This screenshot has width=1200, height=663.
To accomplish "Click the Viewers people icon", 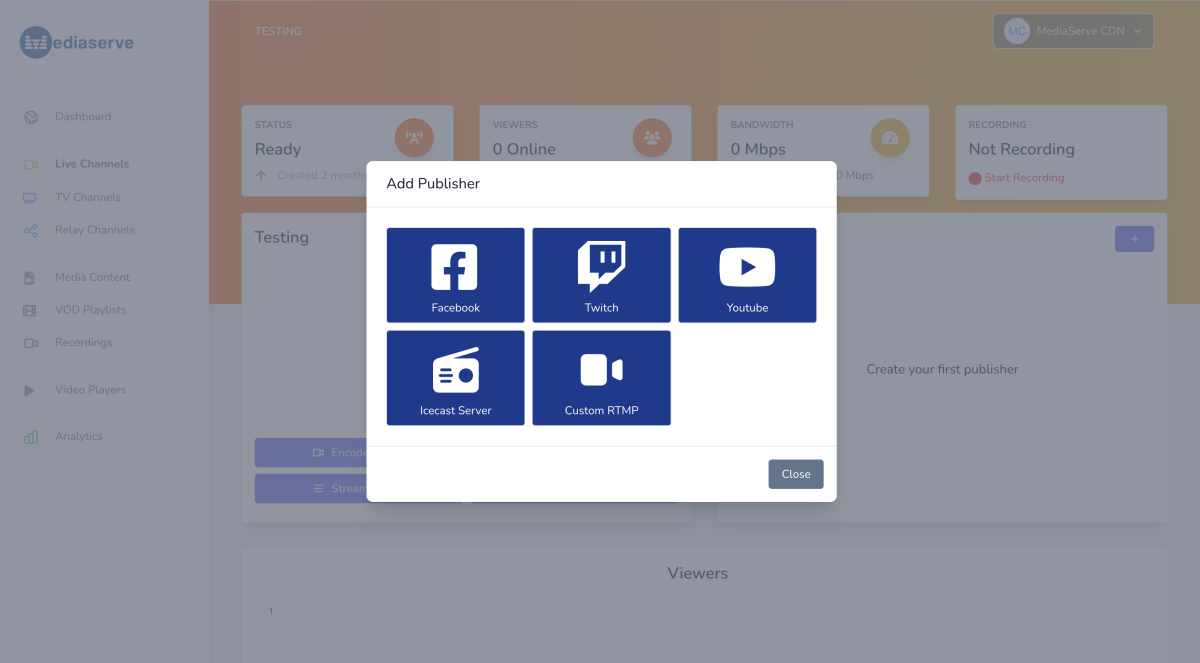I will tap(652, 138).
